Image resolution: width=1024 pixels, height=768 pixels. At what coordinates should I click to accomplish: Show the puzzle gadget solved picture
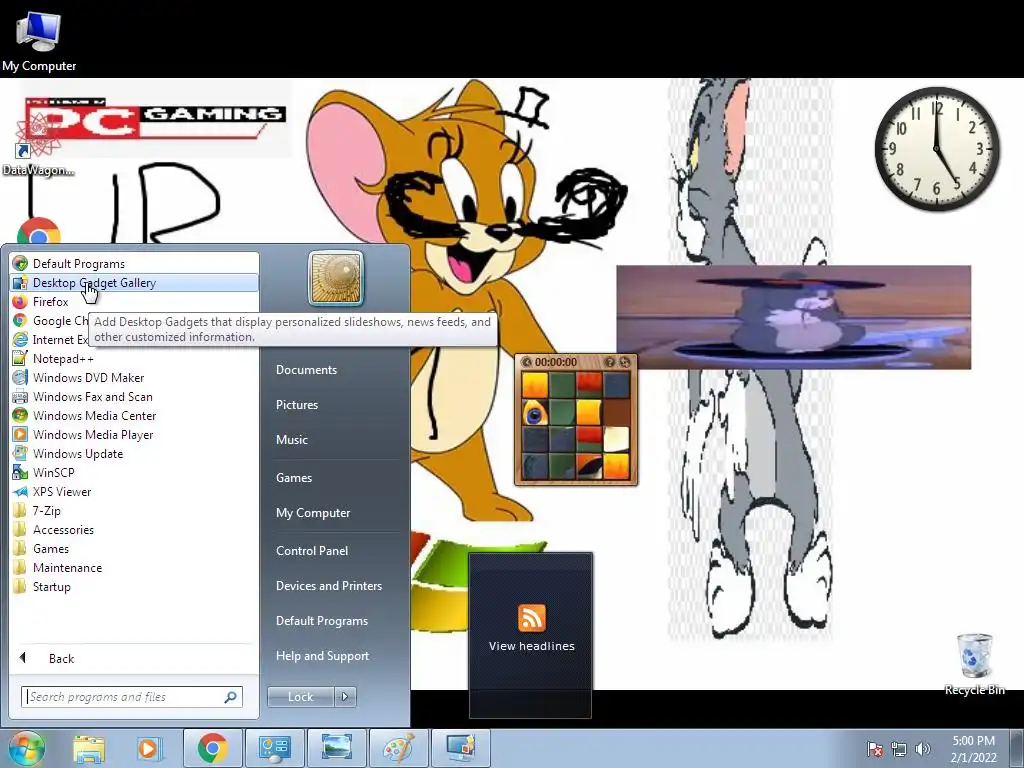(609, 362)
